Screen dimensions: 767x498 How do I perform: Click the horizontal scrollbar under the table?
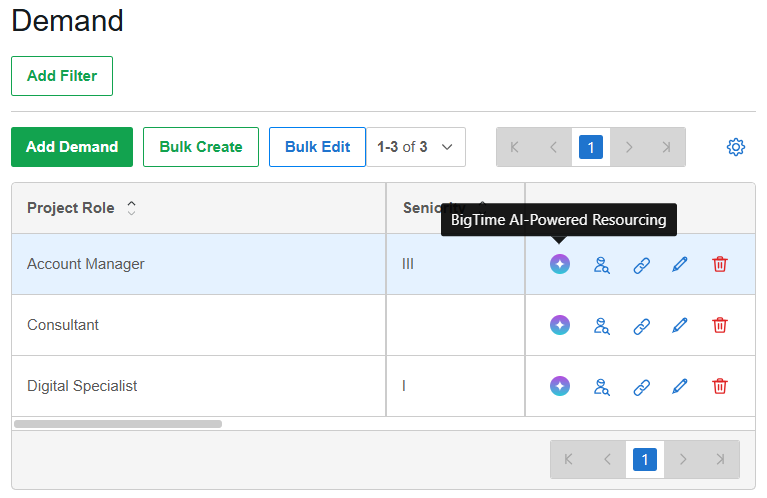coord(118,424)
